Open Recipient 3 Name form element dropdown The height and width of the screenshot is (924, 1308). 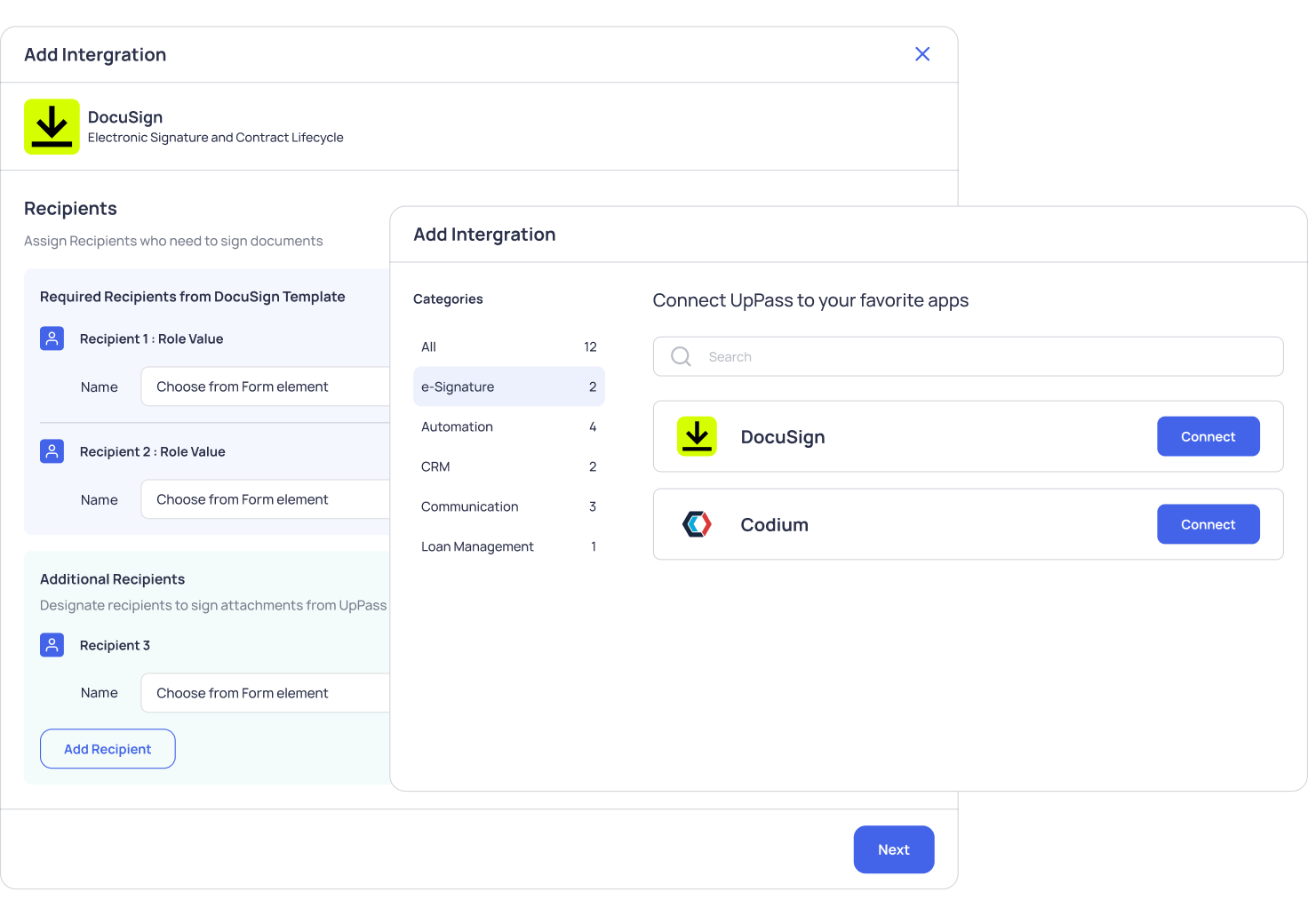(x=265, y=693)
